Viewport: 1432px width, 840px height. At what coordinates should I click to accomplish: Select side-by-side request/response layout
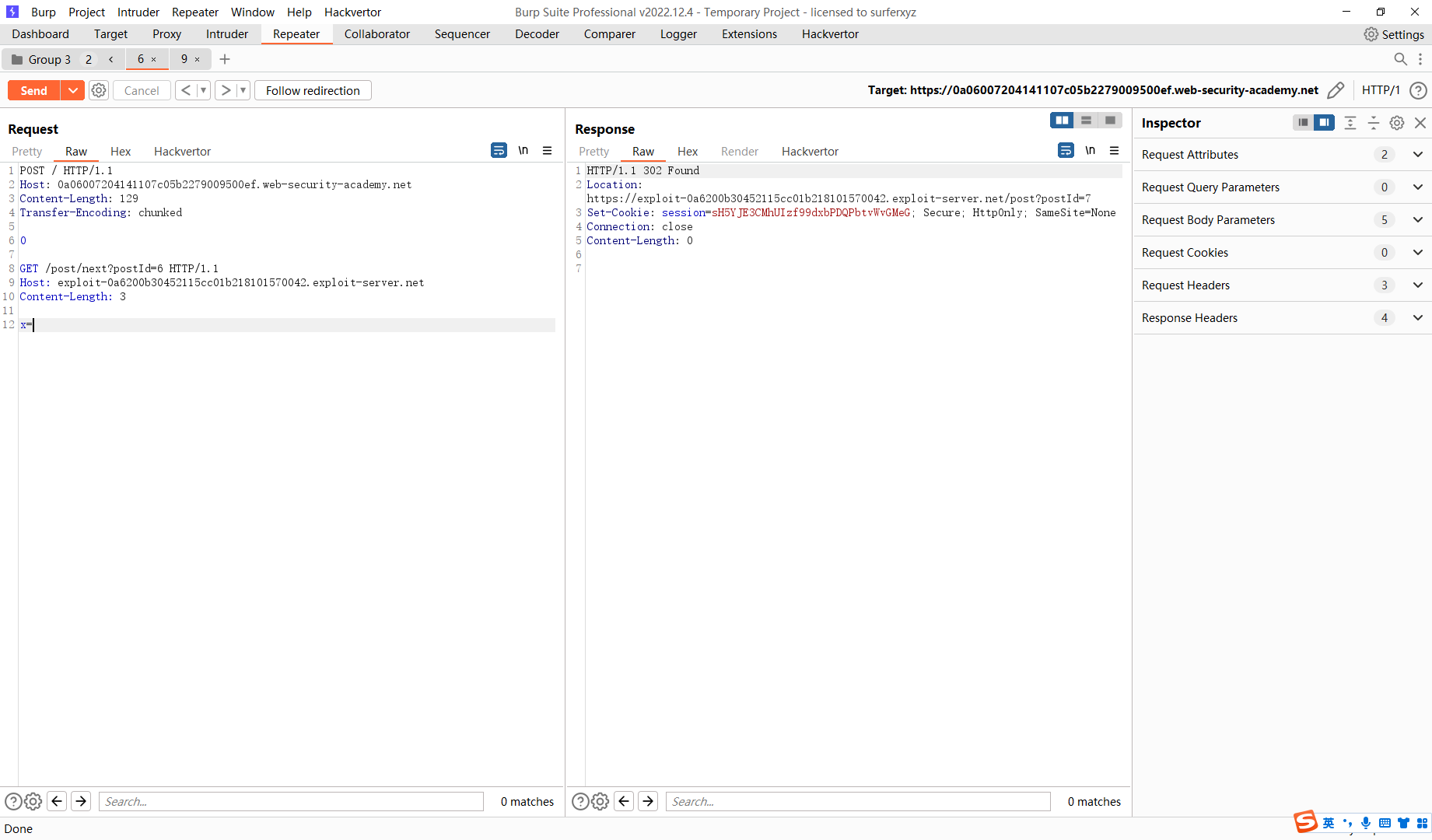pyautogui.click(x=1062, y=121)
